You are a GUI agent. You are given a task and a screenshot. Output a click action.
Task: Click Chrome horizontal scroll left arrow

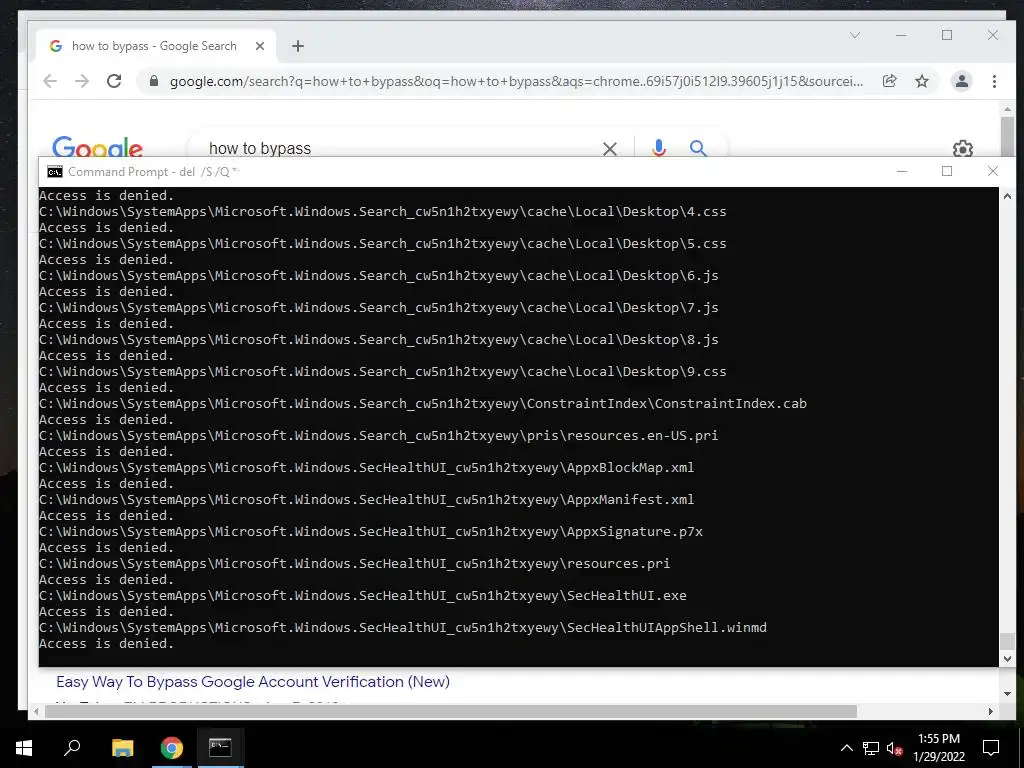36,711
